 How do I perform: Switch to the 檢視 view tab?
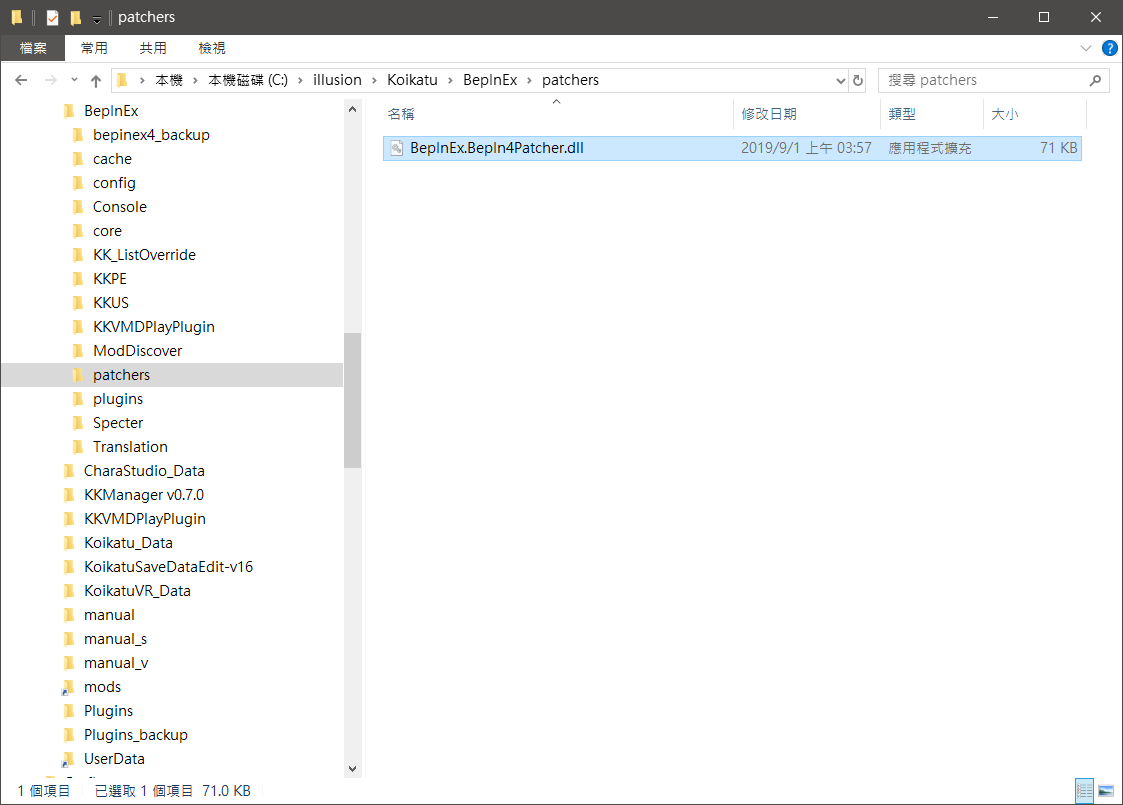[x=212, y=48]
